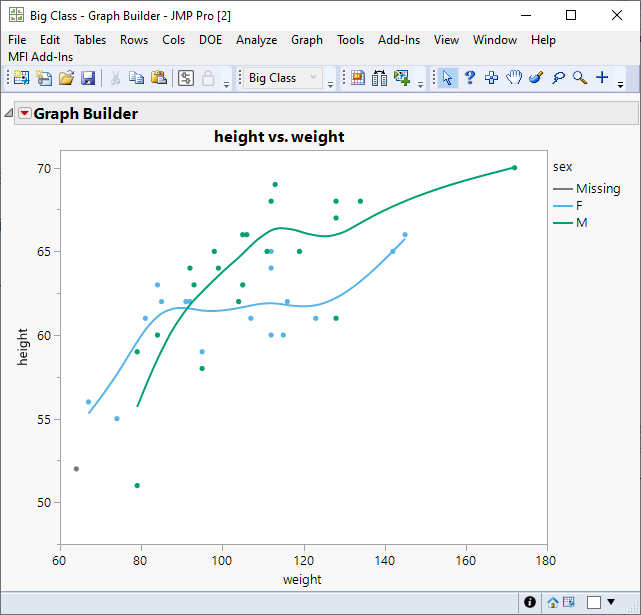Select the Arrow cursor tool

coord(447,77)
